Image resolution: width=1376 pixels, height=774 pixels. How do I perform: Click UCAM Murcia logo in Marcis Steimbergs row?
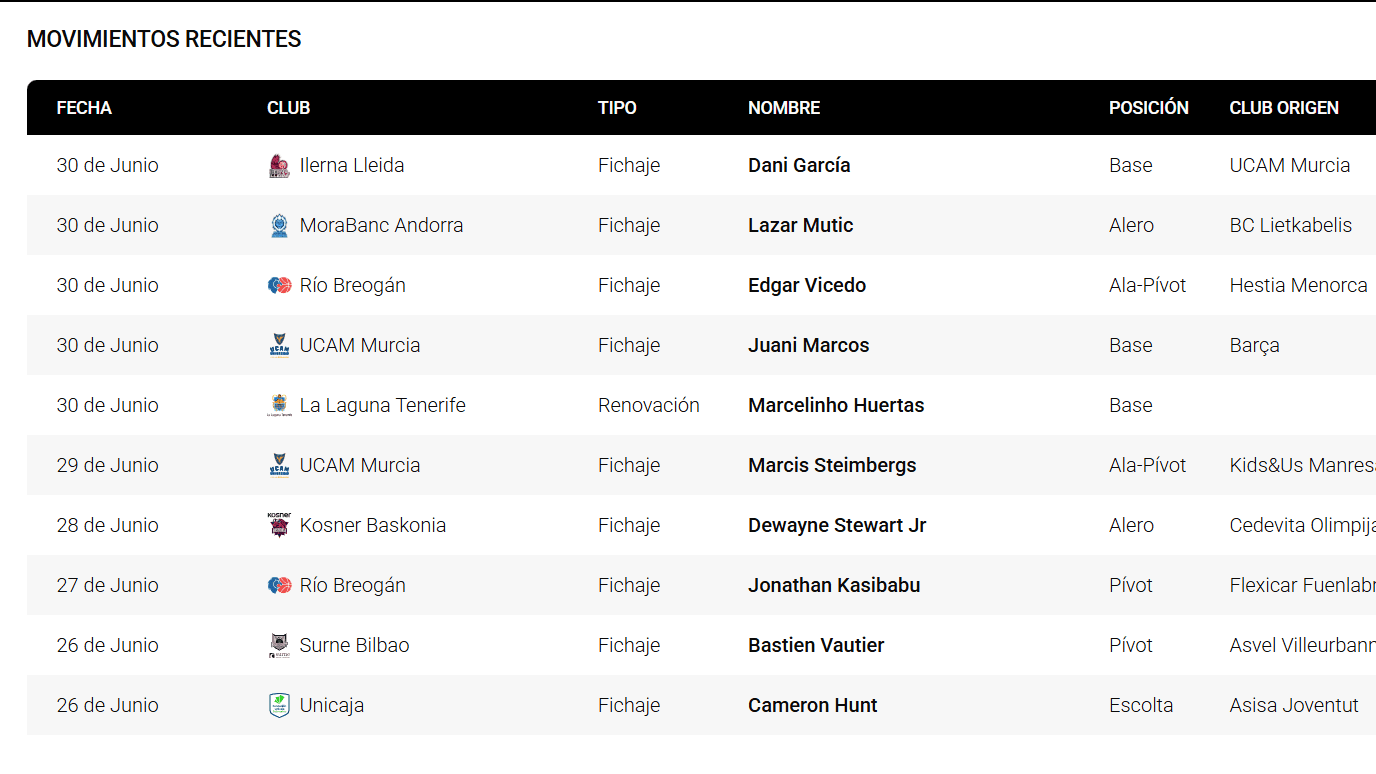pyautogui.click(x=279, y=466)
